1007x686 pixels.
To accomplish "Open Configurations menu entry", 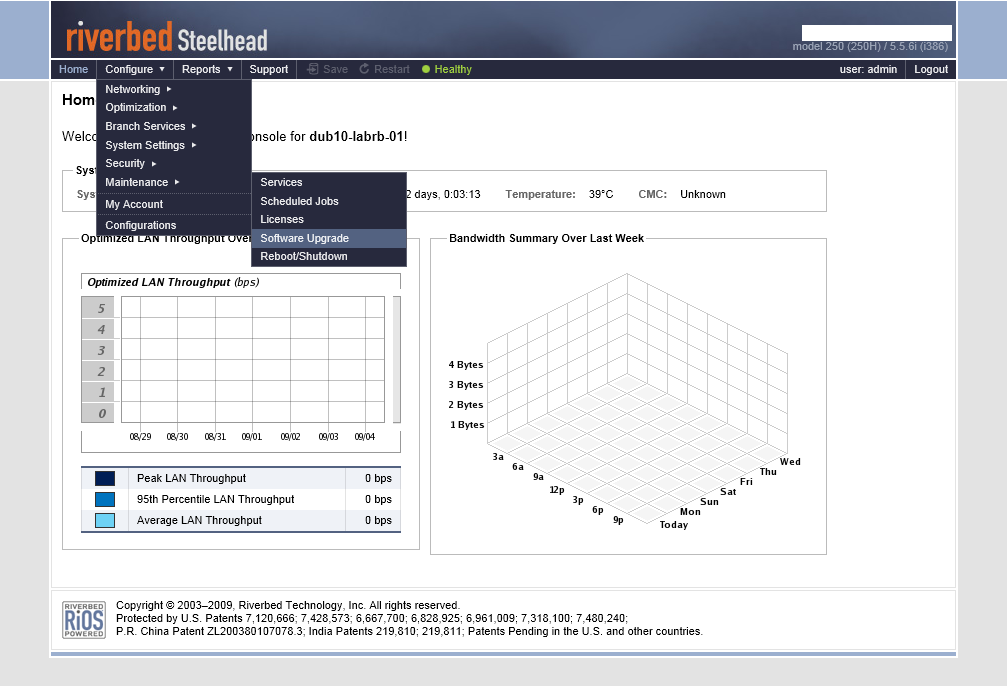I will click(174, 225).
